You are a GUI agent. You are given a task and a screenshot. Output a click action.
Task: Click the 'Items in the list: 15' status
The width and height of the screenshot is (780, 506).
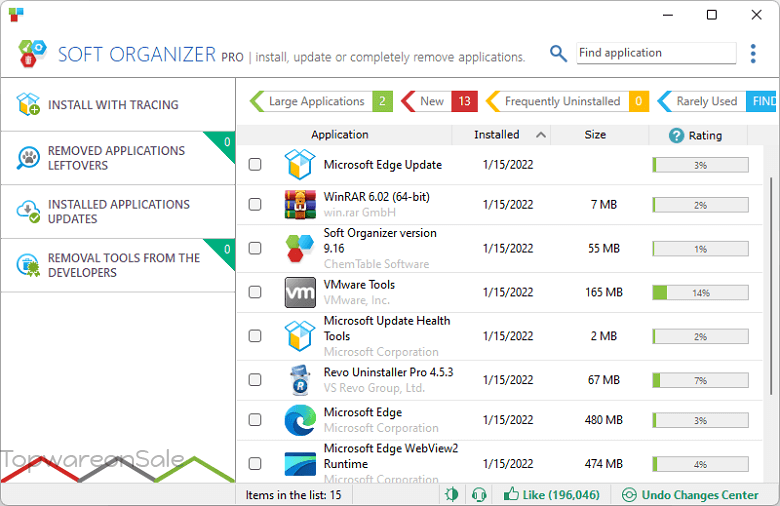point(293,495)
